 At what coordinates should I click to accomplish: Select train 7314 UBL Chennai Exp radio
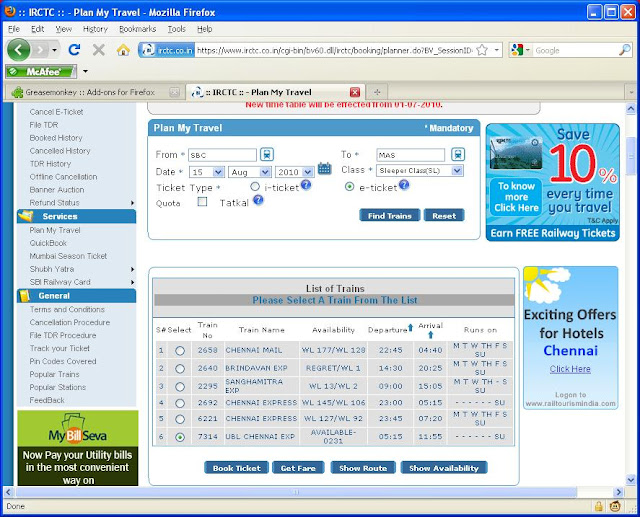pyautogui.click(x=180, y=437)
